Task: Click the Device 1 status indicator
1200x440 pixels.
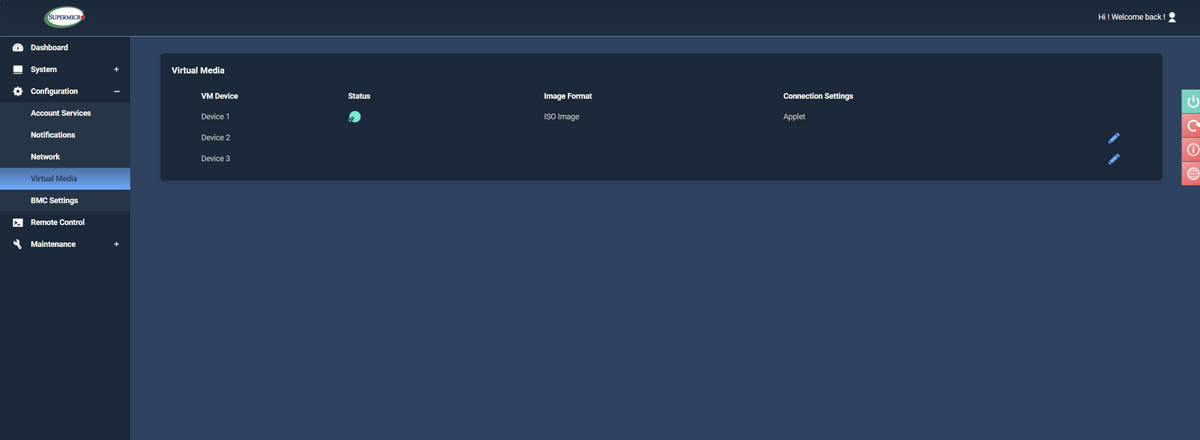Action: pyautogui.click(x=354, y=117)
